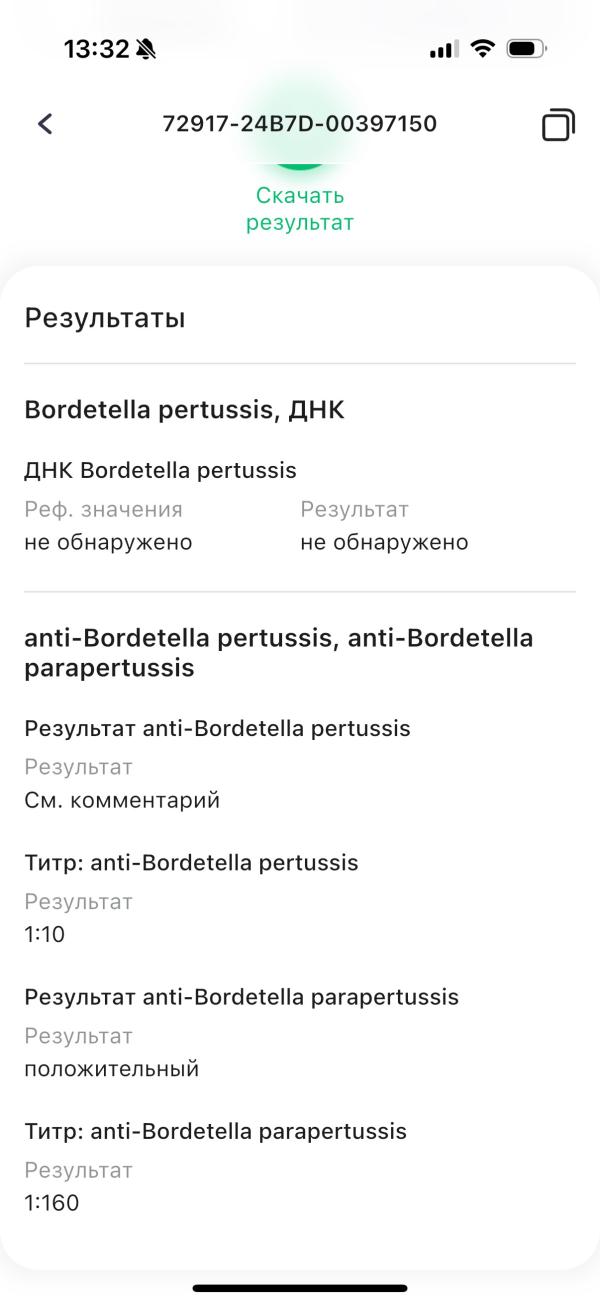Viewport: 600px width, 1303px height.
Task: Tap "Титр: anti-Bordetella parapertussis" label
Action: pos(215,1131)
